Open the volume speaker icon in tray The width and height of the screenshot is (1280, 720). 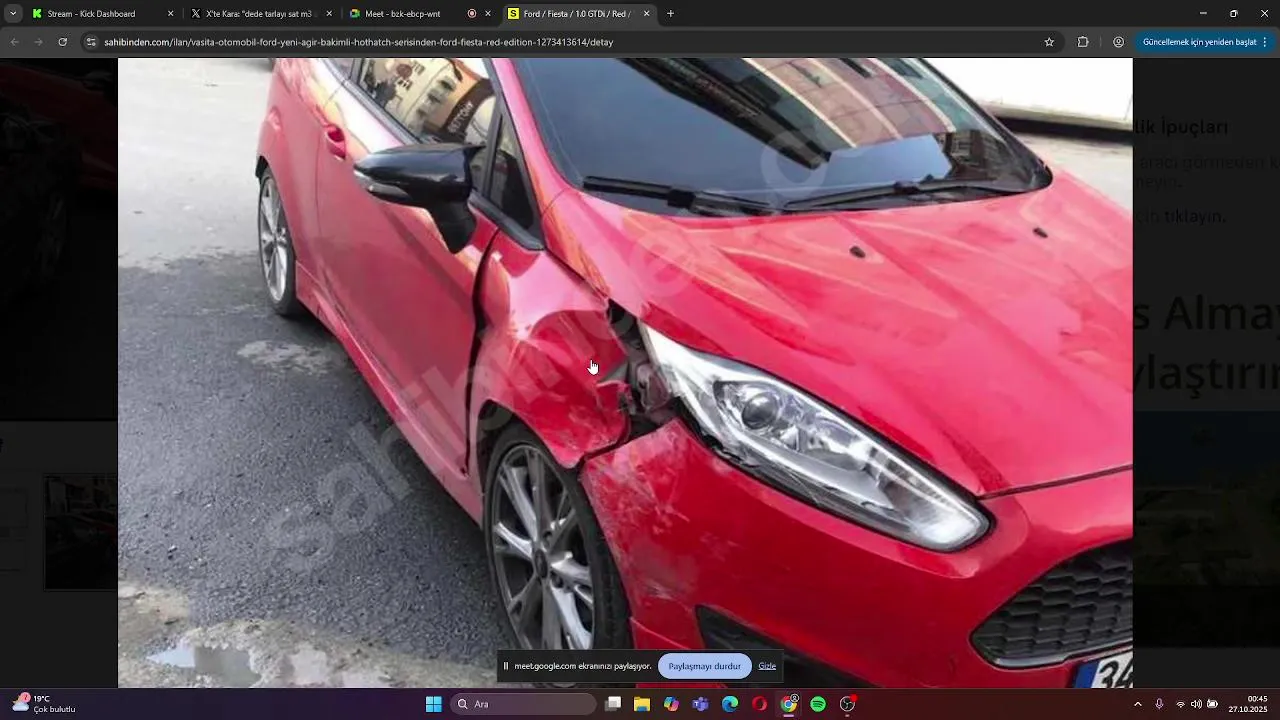point(1196,704)
